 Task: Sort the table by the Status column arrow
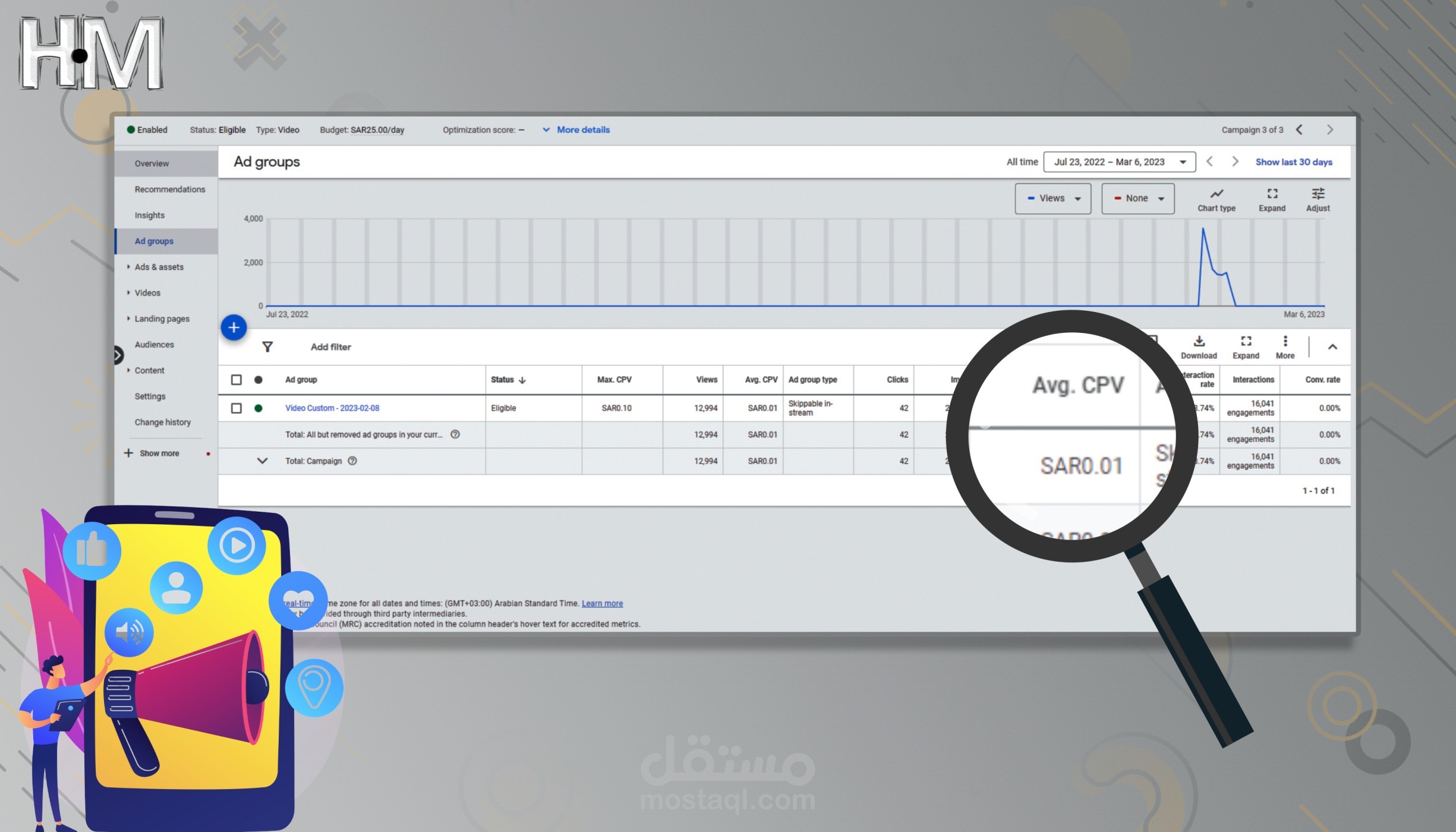pyautogui.click(x=522, y=380)
